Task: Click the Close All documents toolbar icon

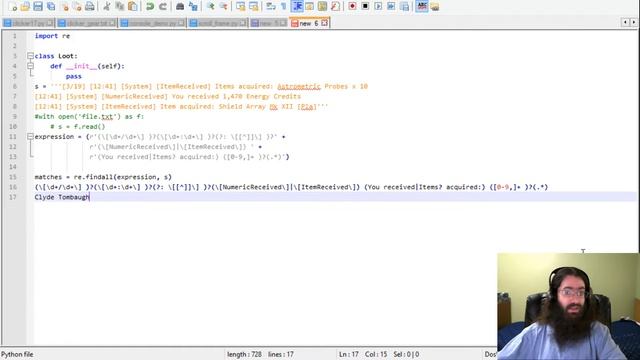Action: pos(77,7)
